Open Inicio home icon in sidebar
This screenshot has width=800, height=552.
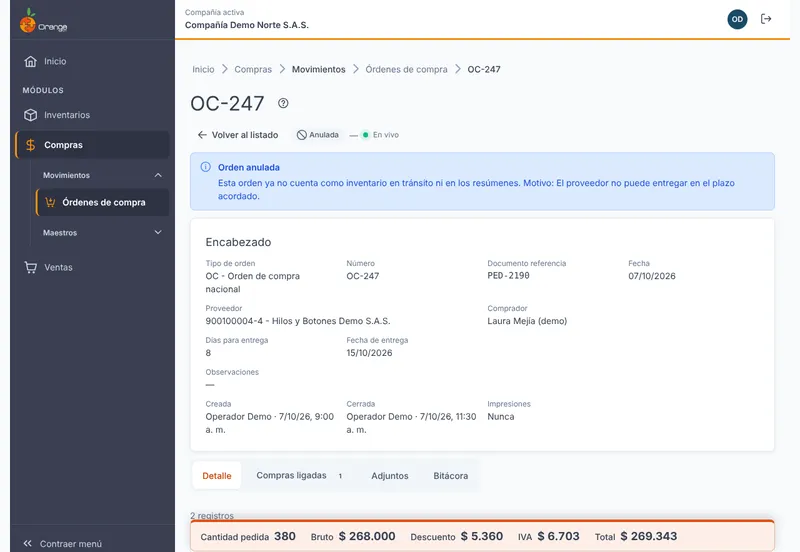pos(31,61)
